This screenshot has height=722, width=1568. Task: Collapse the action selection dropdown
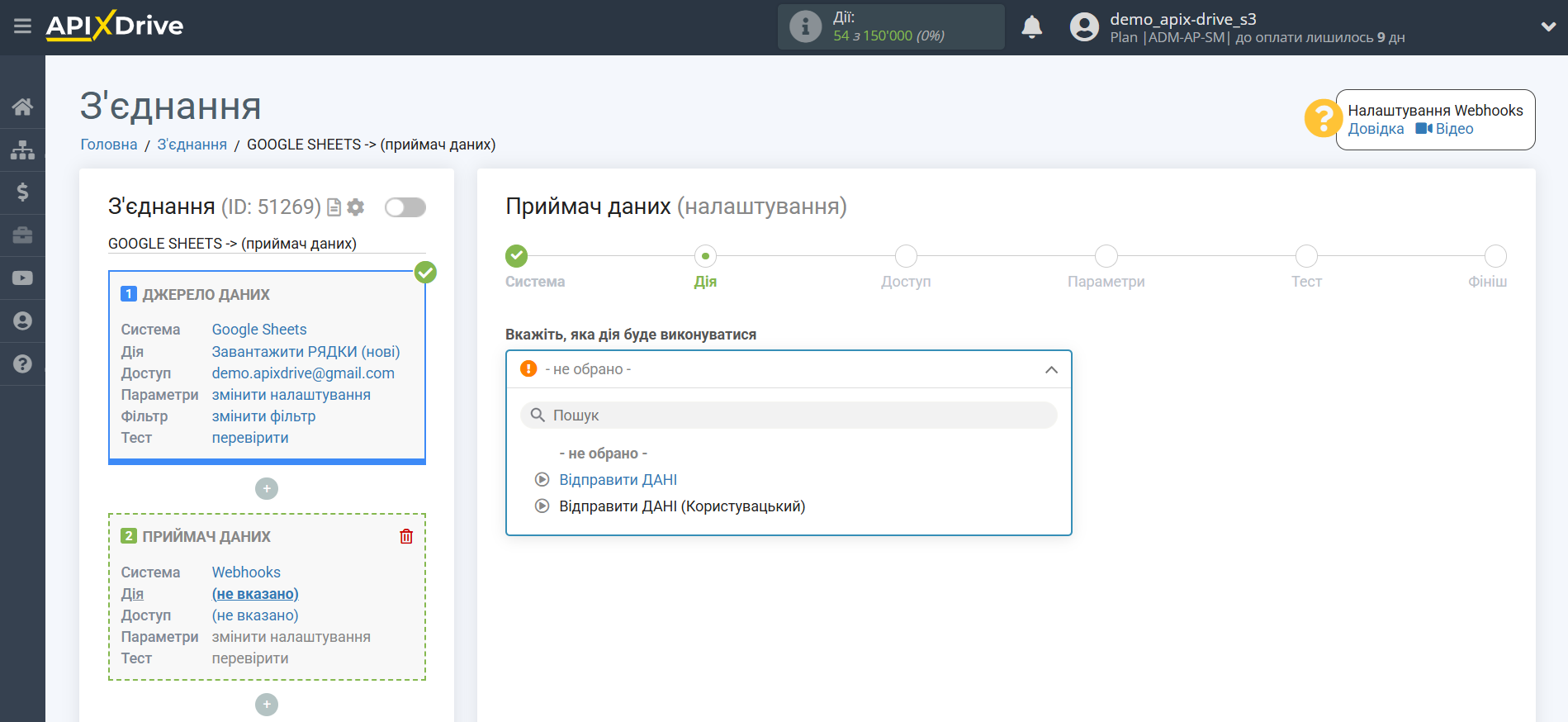pyautogui.click(x=1051, y=369)
